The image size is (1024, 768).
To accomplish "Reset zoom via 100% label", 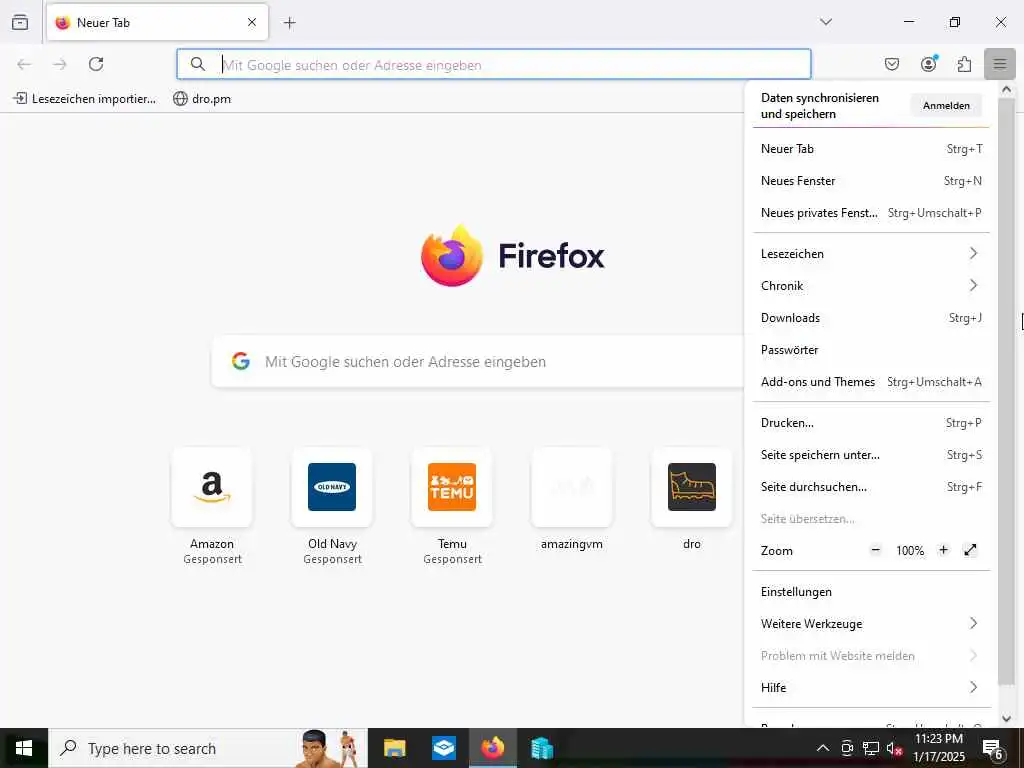I will 910,551.
